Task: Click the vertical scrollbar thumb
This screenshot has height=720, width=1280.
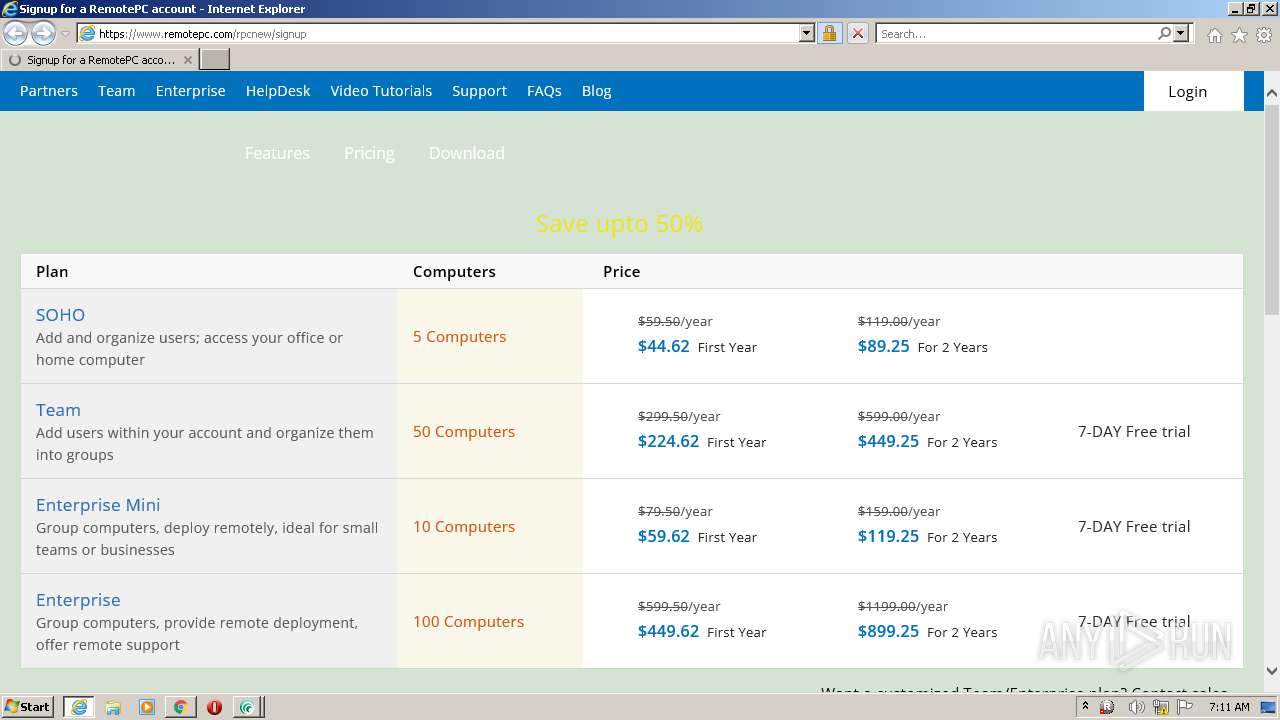Action: (1271, 208)
